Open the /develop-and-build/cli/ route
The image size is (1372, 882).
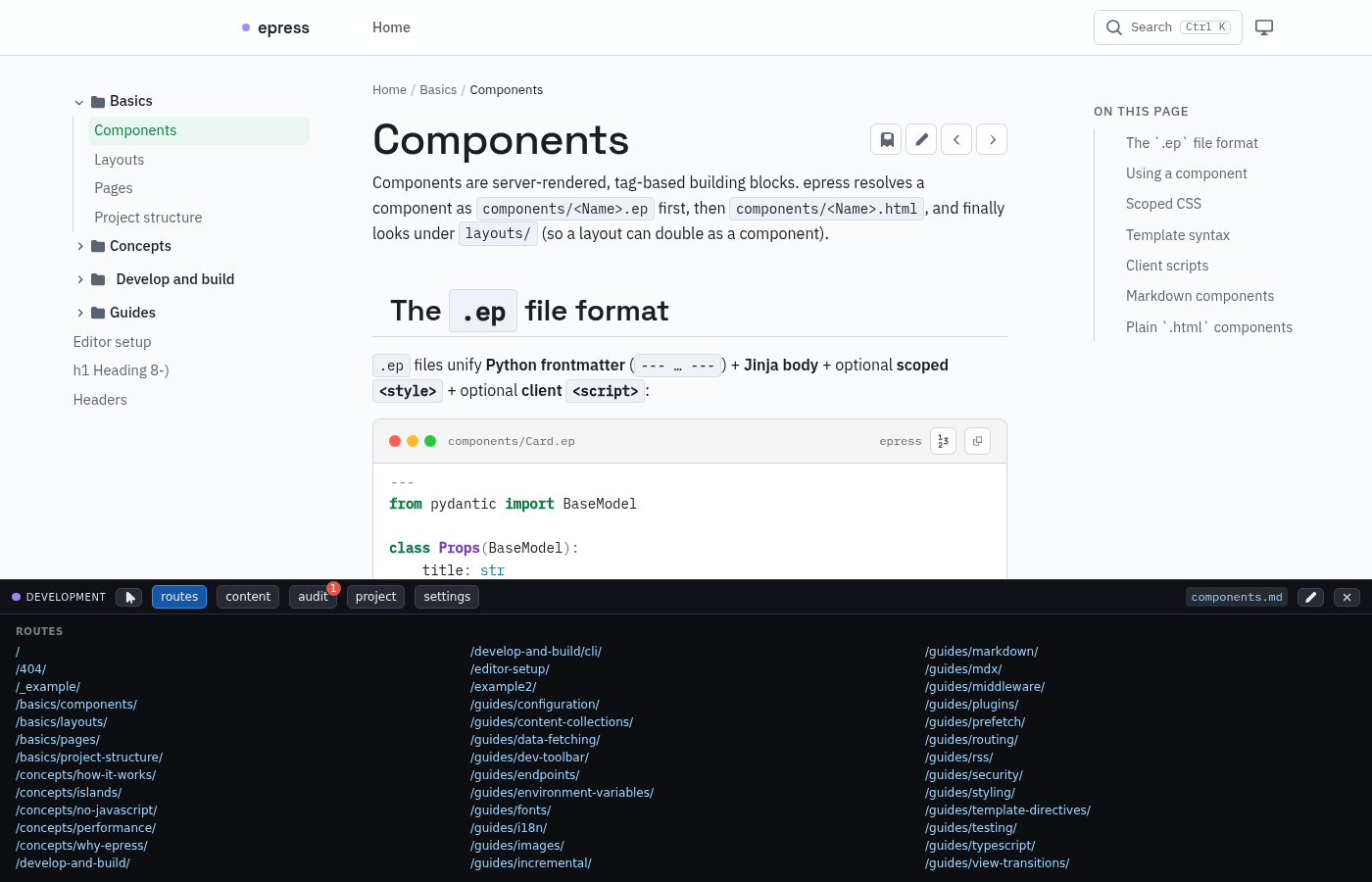tap(536, 652)
